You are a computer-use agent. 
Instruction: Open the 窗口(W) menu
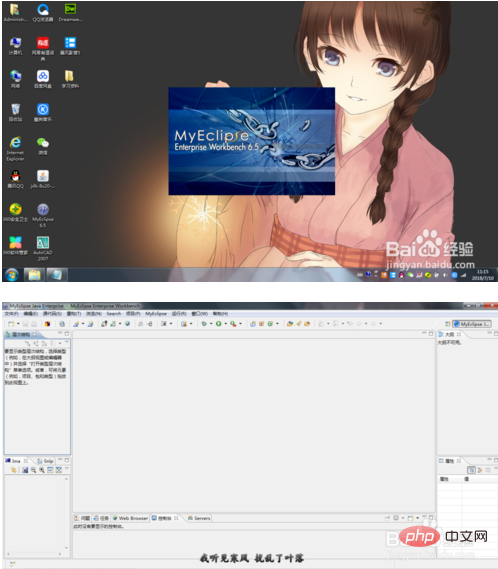click(x=200, y=314)
